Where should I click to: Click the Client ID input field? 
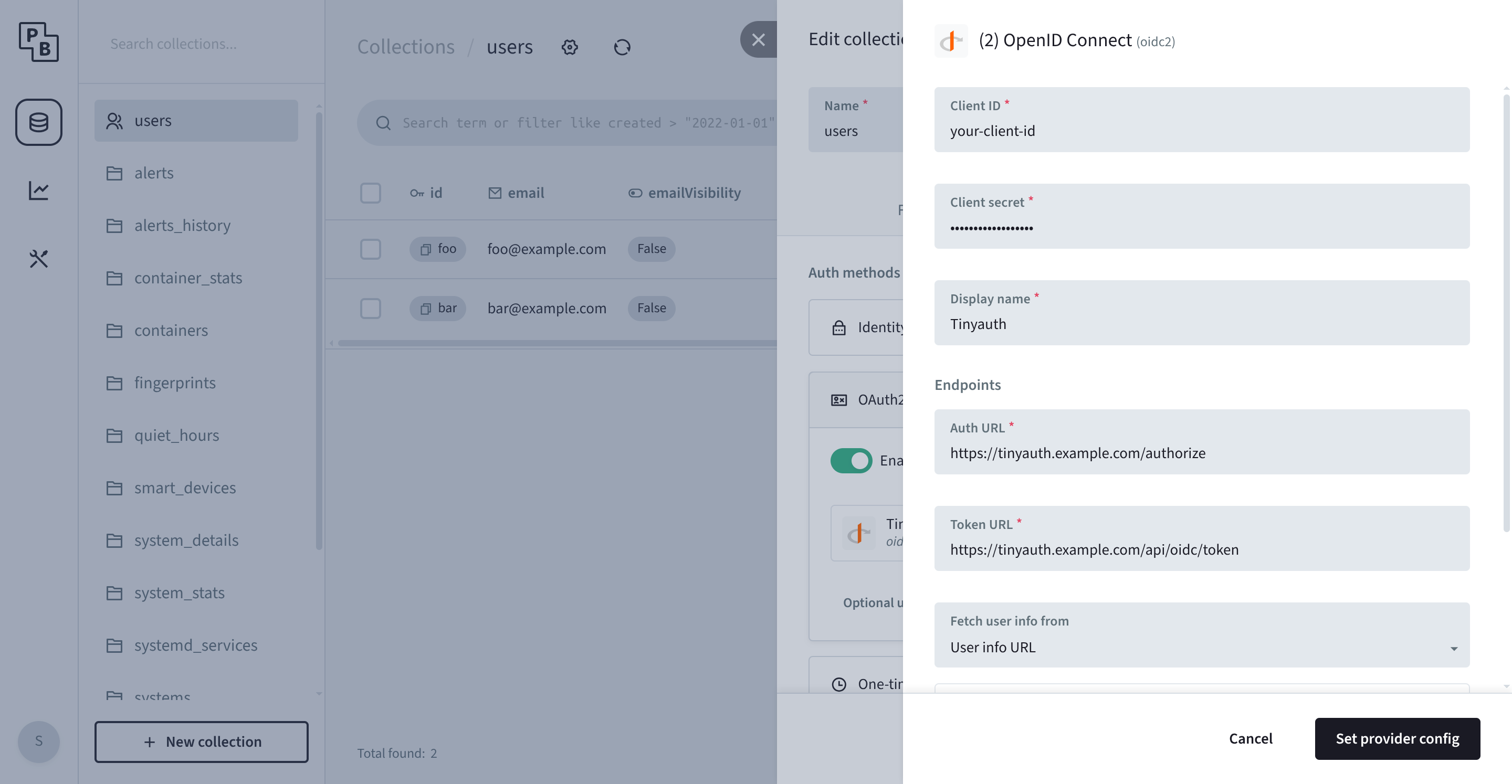point(1202,120)
